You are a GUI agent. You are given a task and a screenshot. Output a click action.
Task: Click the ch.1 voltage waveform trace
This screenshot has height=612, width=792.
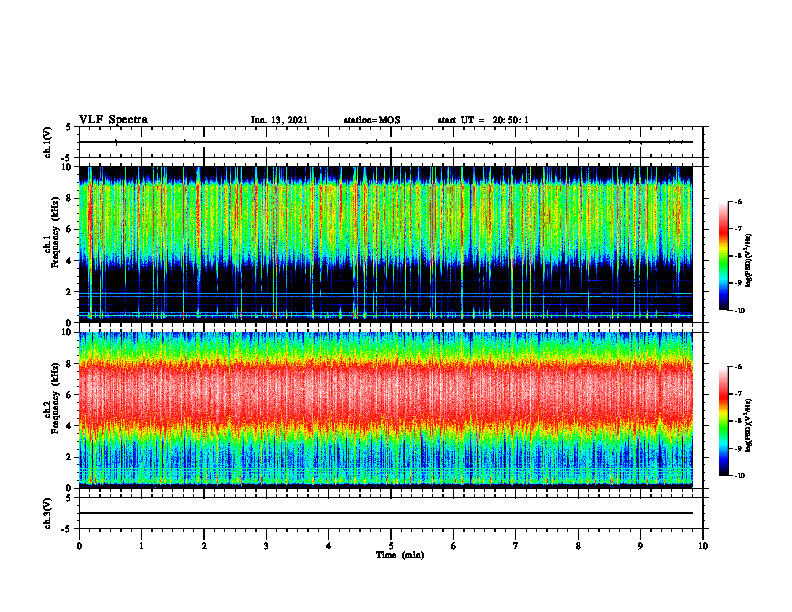click(x=386, y=142)
